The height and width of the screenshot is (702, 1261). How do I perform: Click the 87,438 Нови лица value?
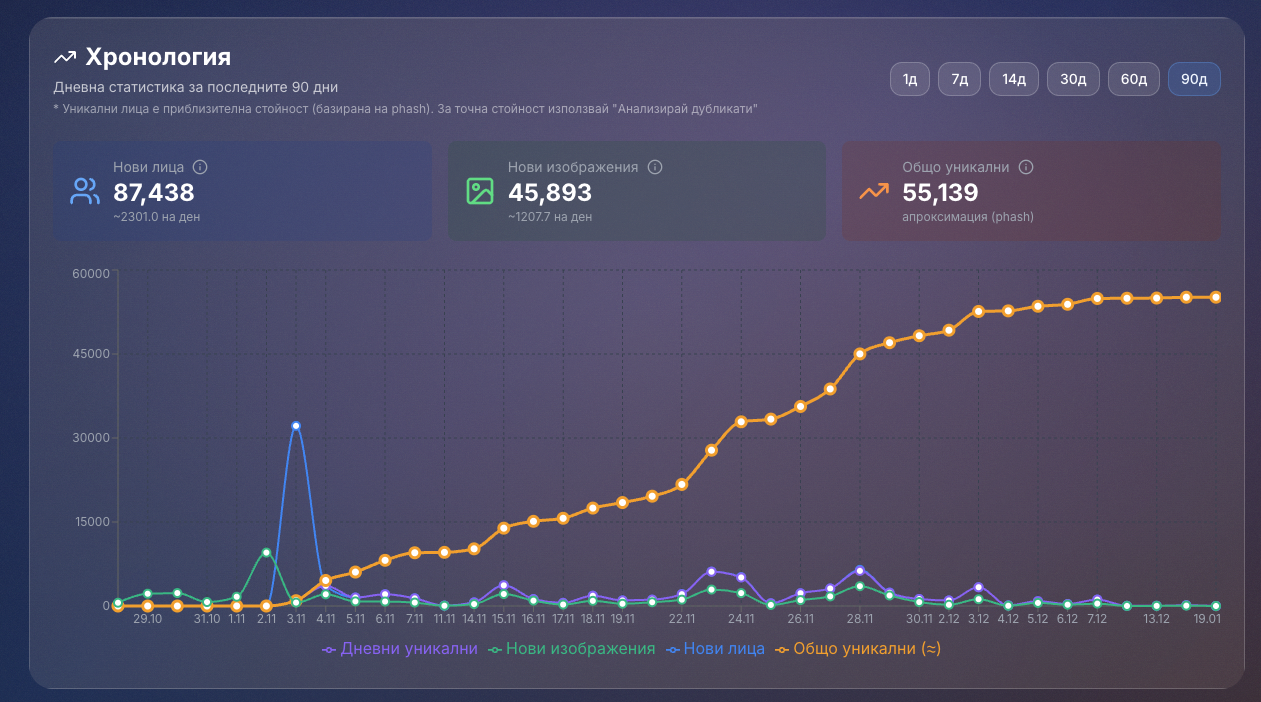tap(154, 192)
